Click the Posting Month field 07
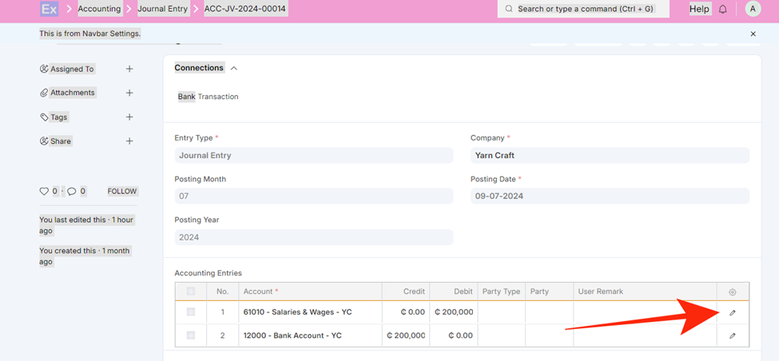This screenshot has height=361, width=779. click(314, 196)
